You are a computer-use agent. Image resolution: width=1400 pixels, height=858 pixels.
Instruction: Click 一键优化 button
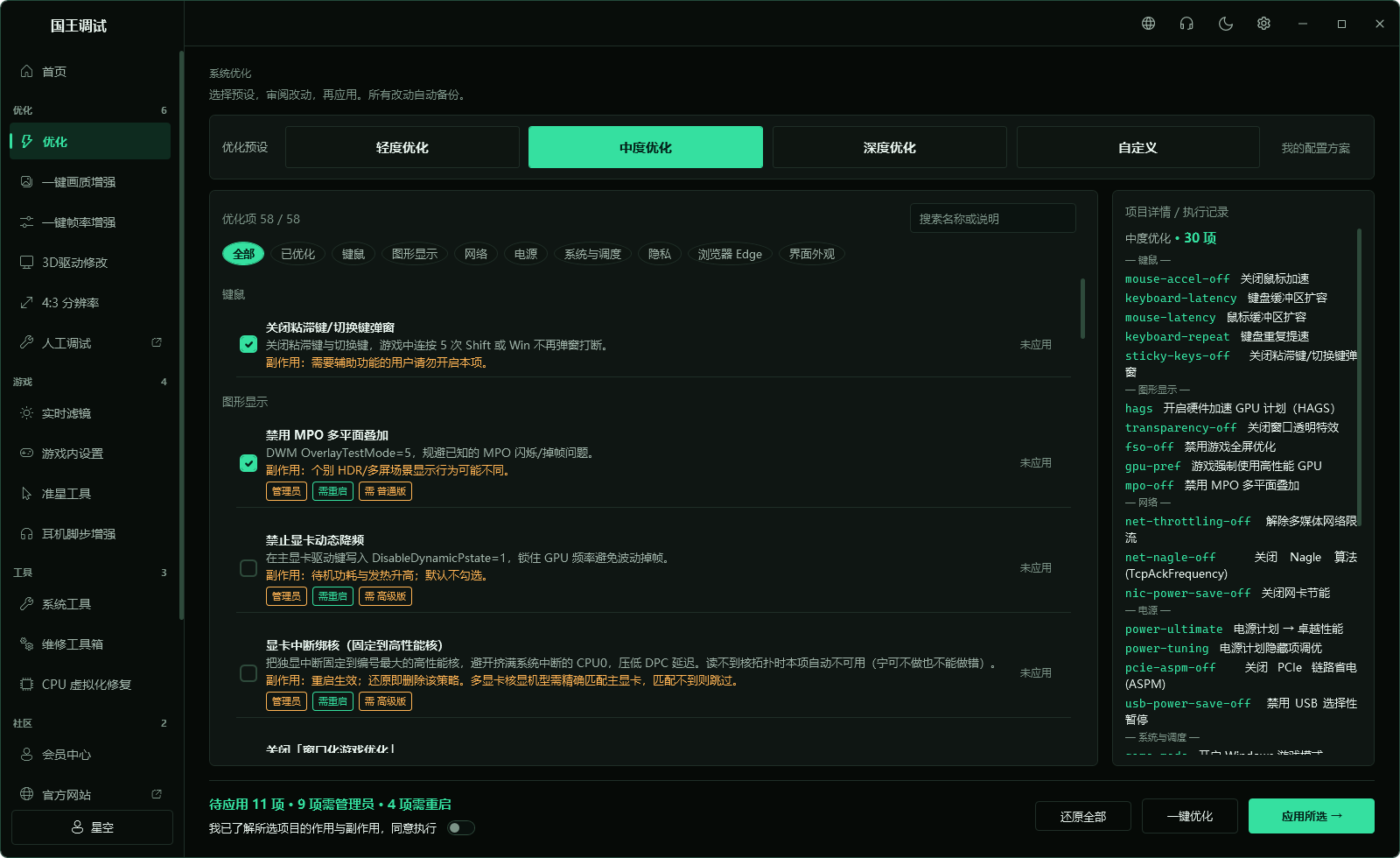1190,816
